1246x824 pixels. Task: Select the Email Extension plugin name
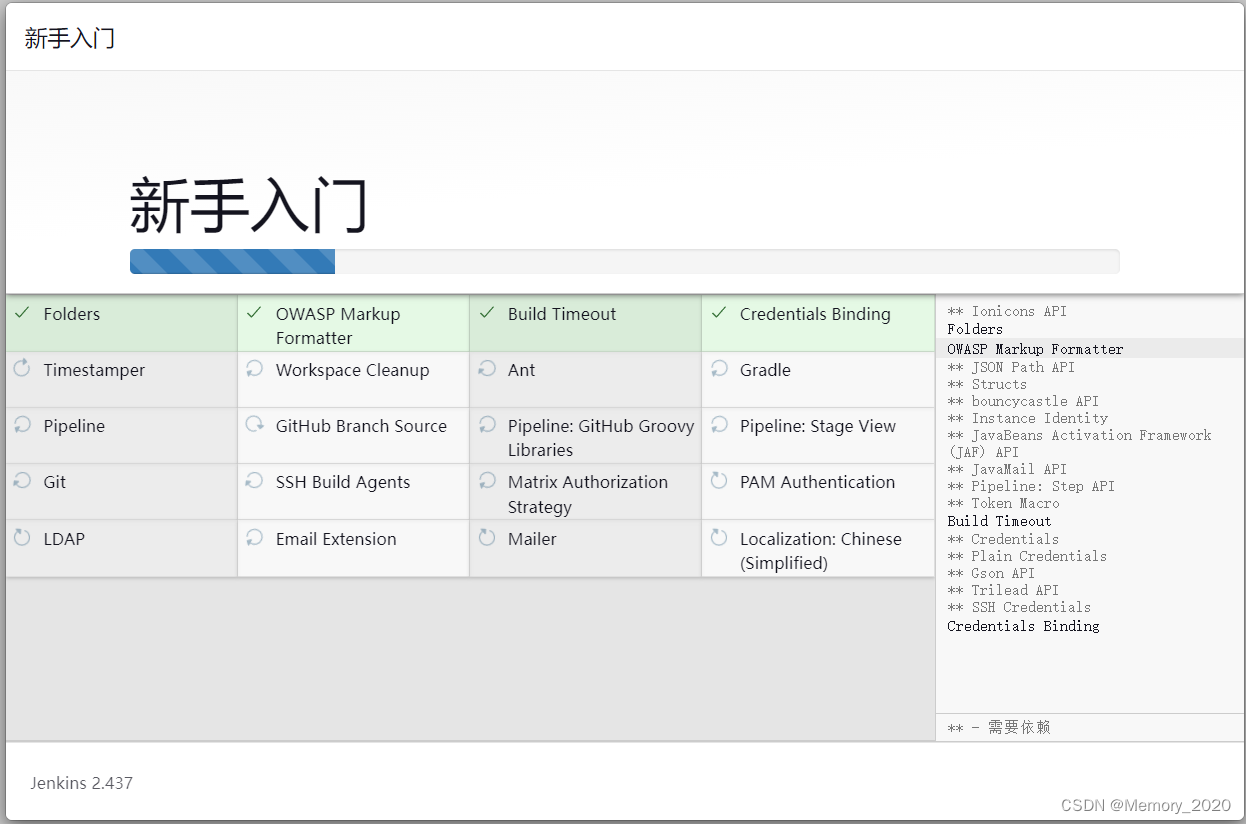(x=336, y=539)
